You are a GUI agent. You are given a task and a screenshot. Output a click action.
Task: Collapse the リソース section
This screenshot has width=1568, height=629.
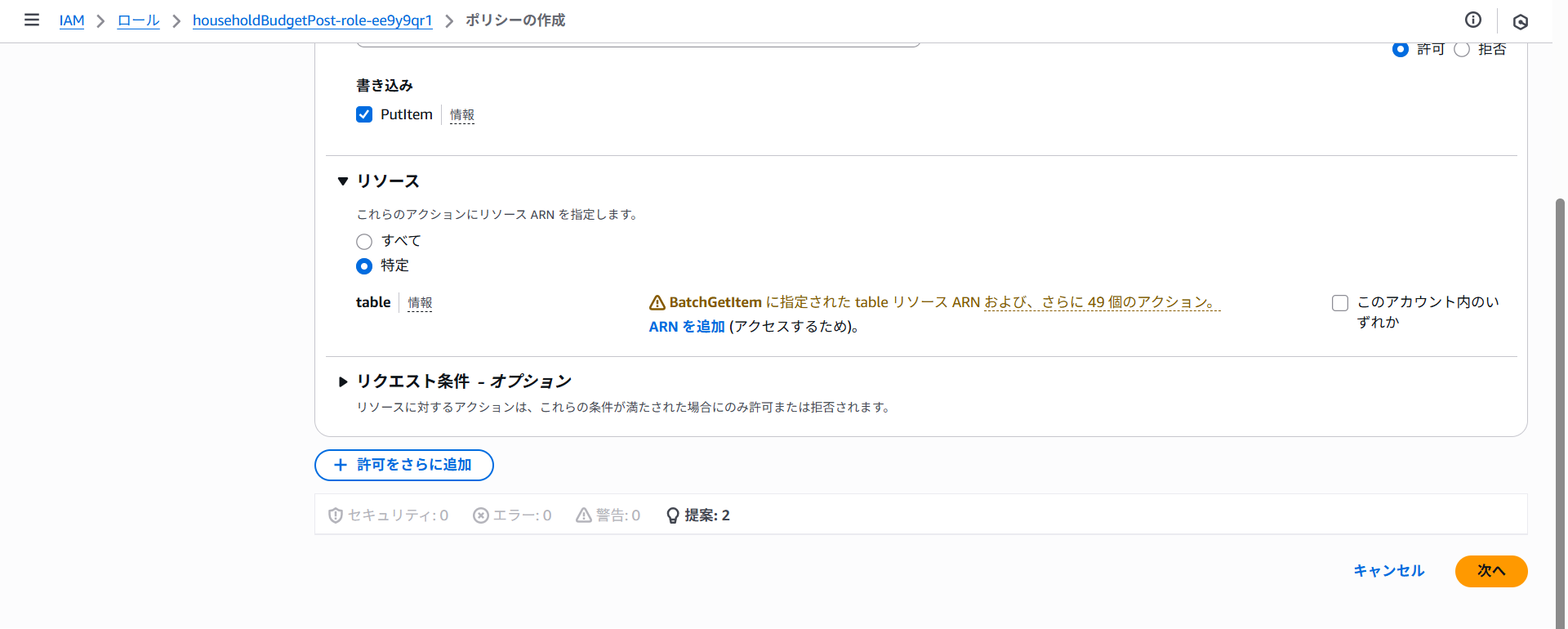pyautogui.click(x=343, y=181)
